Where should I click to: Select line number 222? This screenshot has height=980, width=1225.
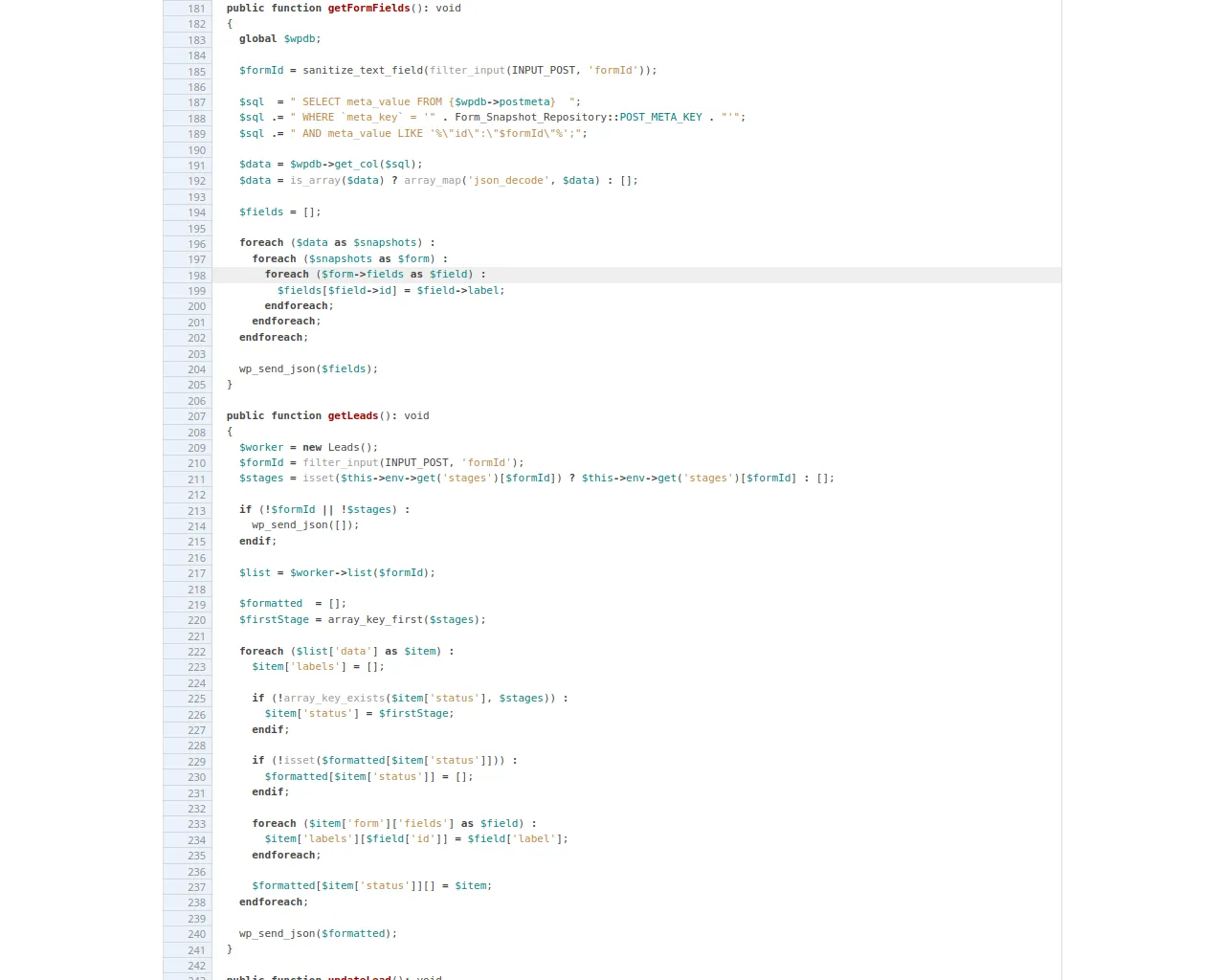196,652
